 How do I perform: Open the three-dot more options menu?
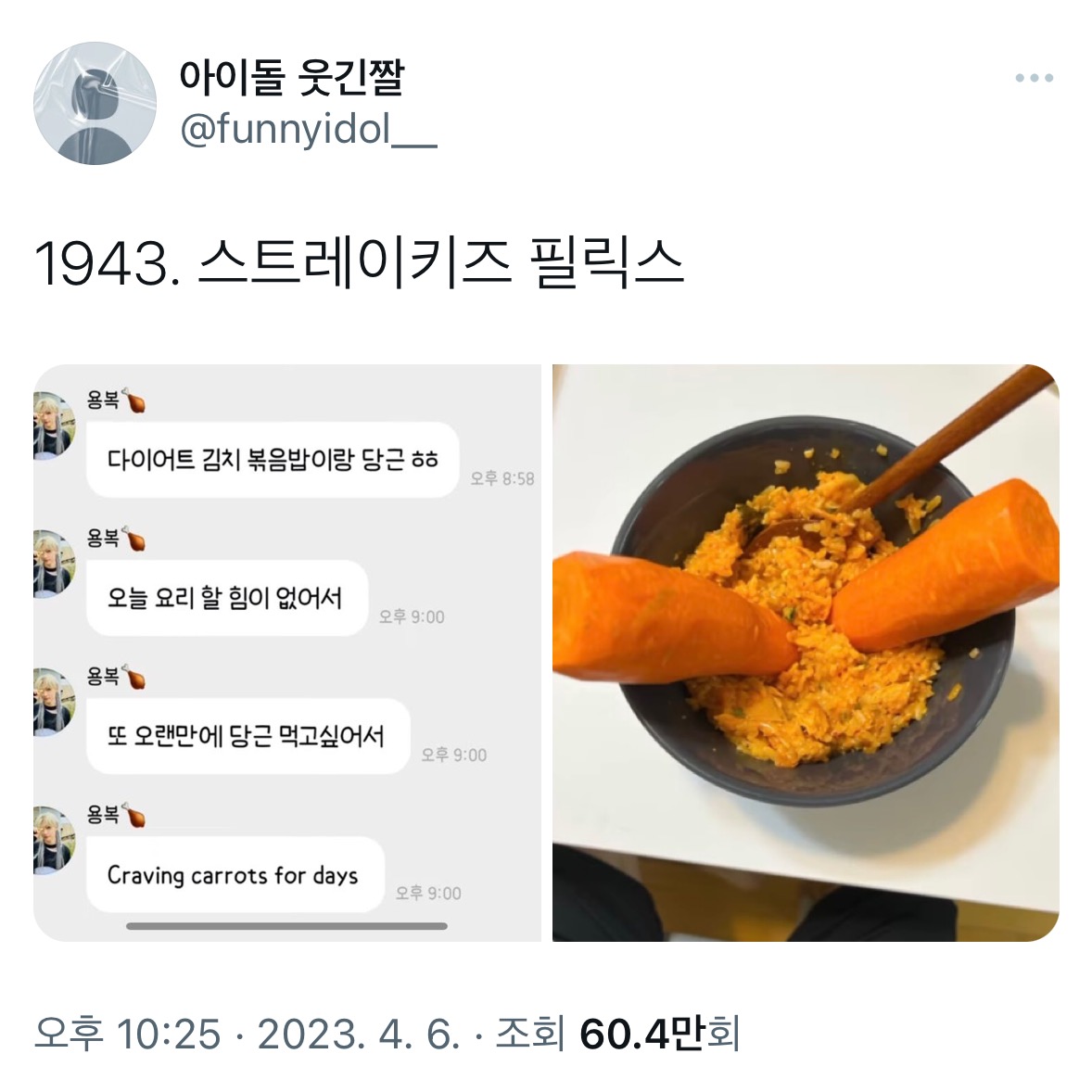1034,78
